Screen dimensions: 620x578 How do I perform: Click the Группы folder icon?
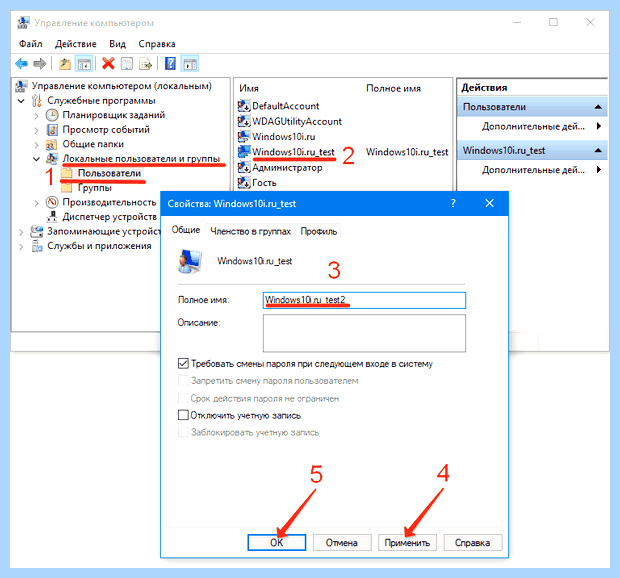click(x=66, y=188)
